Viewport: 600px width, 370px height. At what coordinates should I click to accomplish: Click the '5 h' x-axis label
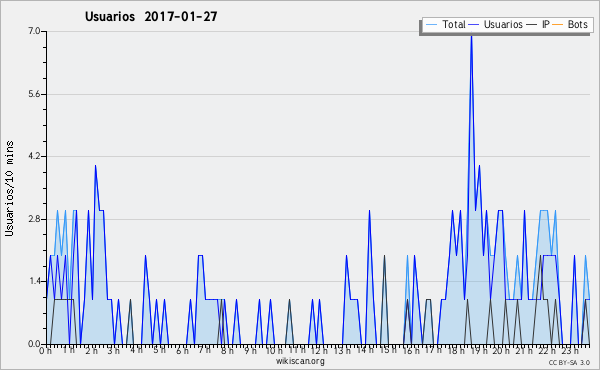[159, 350]
